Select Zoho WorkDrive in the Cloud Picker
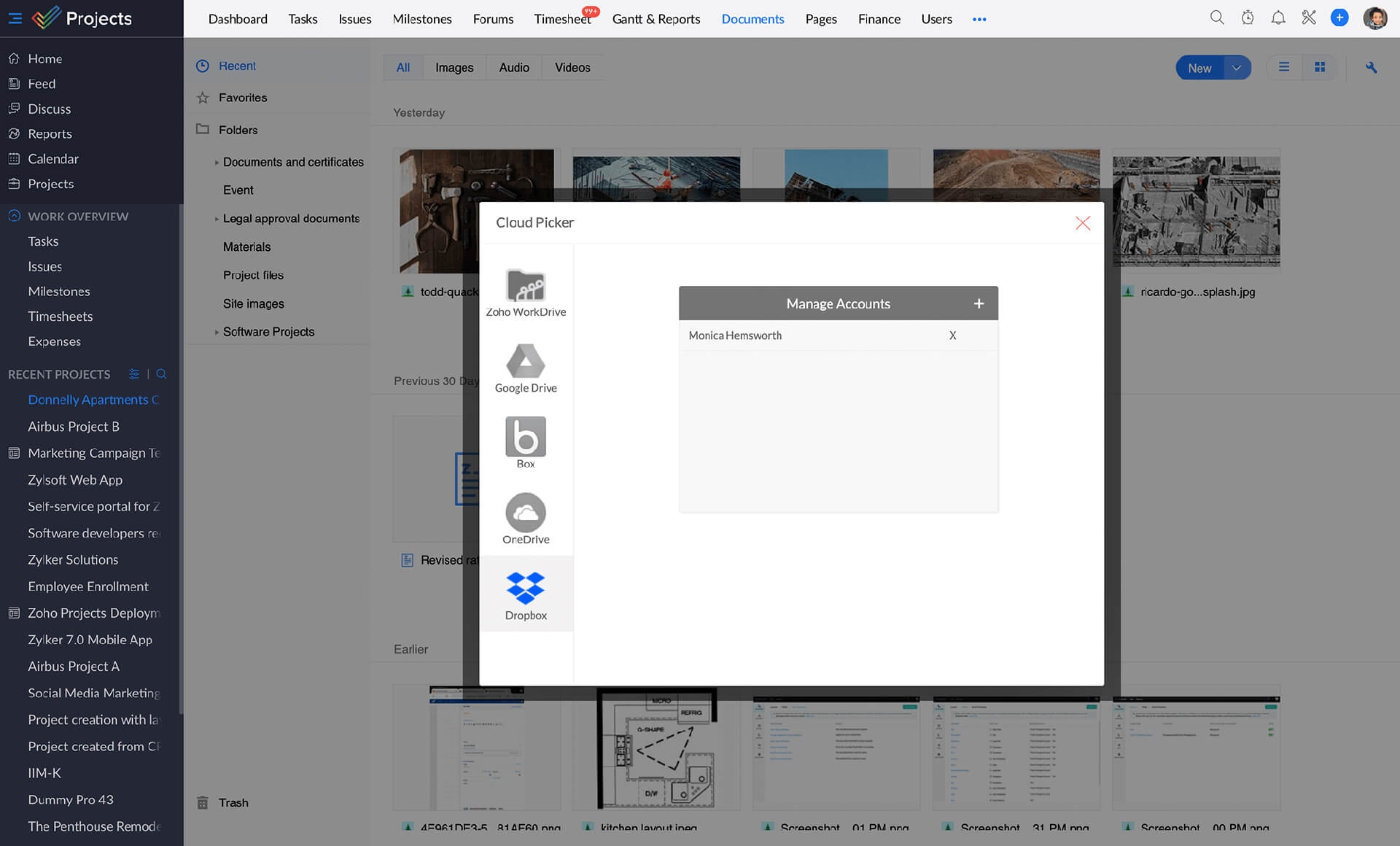The width and height of the screenshot is (1400, 846). (525, 291)
